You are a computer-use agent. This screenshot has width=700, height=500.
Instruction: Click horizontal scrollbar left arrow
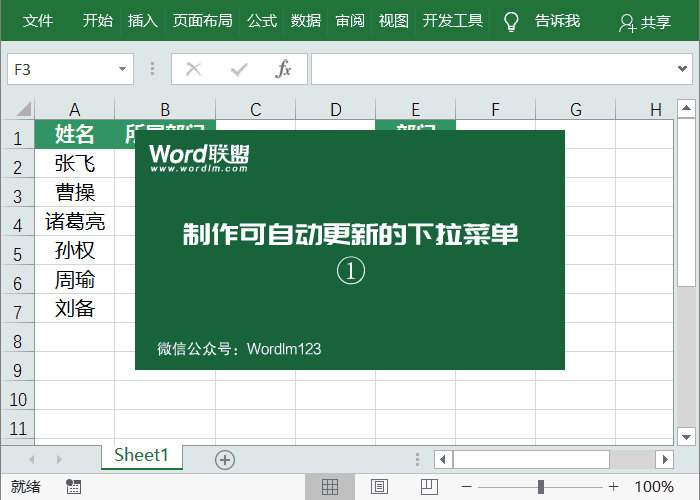pos(443,459)
